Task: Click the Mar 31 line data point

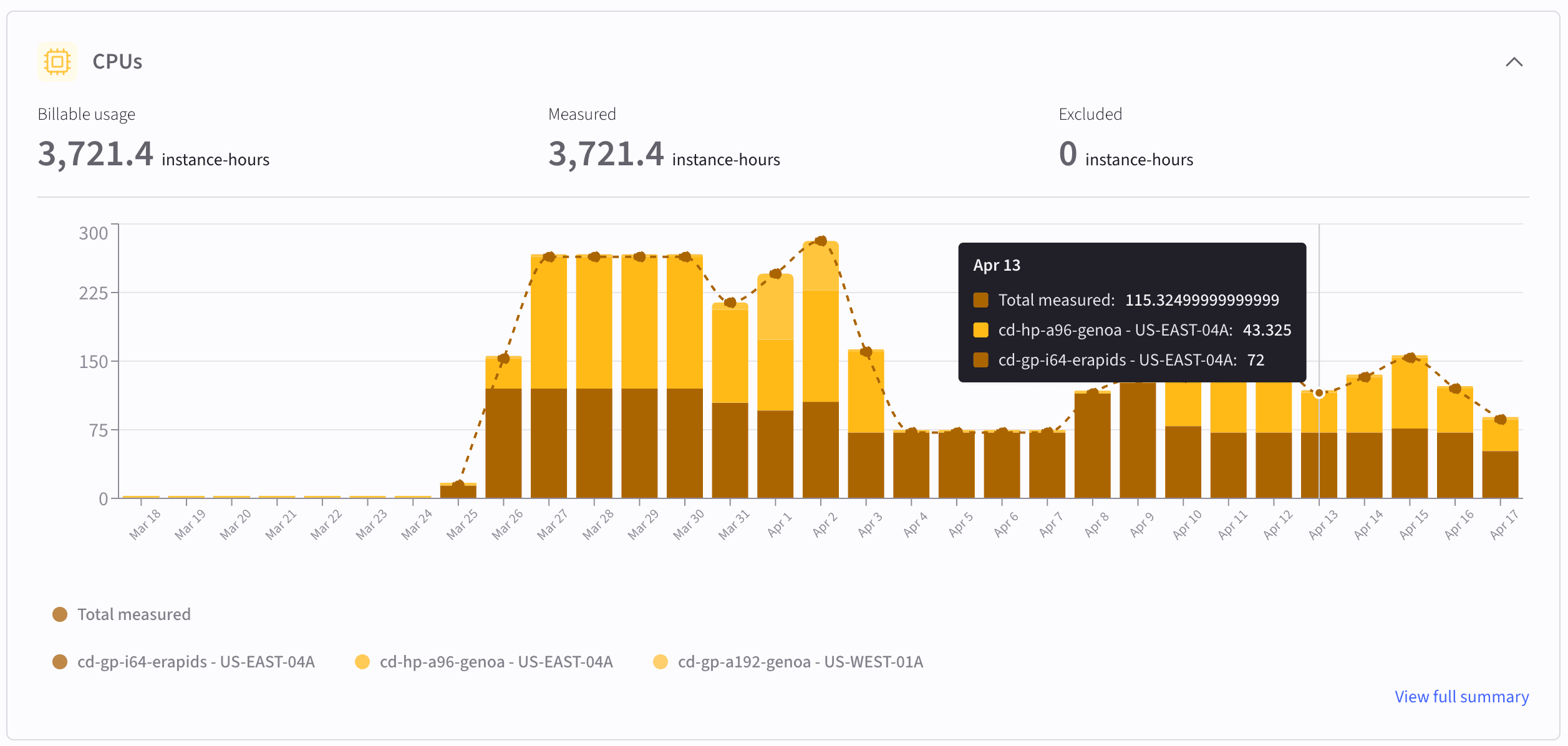Action: (x=730, y=303)
